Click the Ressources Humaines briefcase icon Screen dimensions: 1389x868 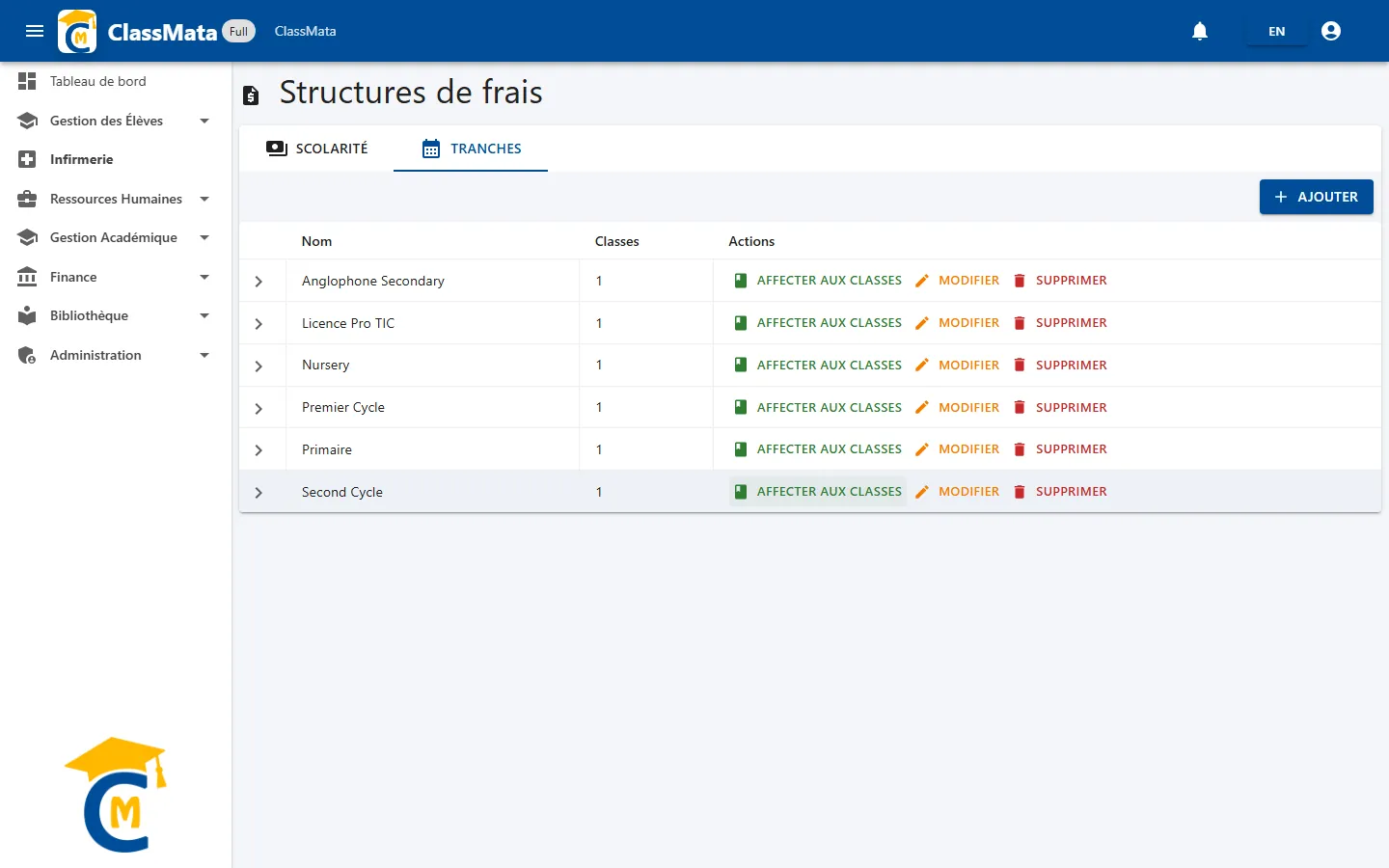click(27, 199)
